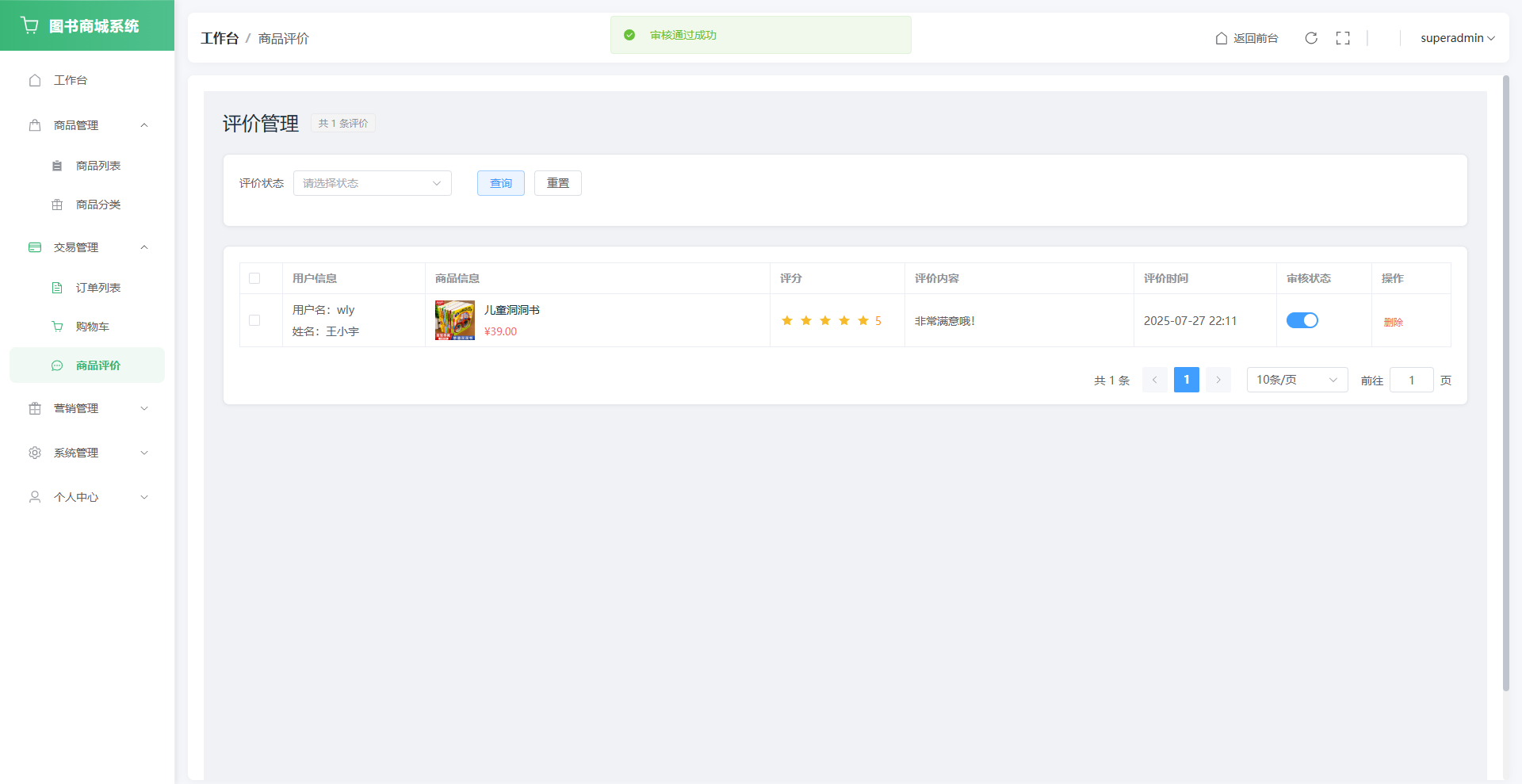This screenshot has width=1522, height=784.
Task: Click the 购物车 cart icon in sidebar
Action: tap(57, 327)
